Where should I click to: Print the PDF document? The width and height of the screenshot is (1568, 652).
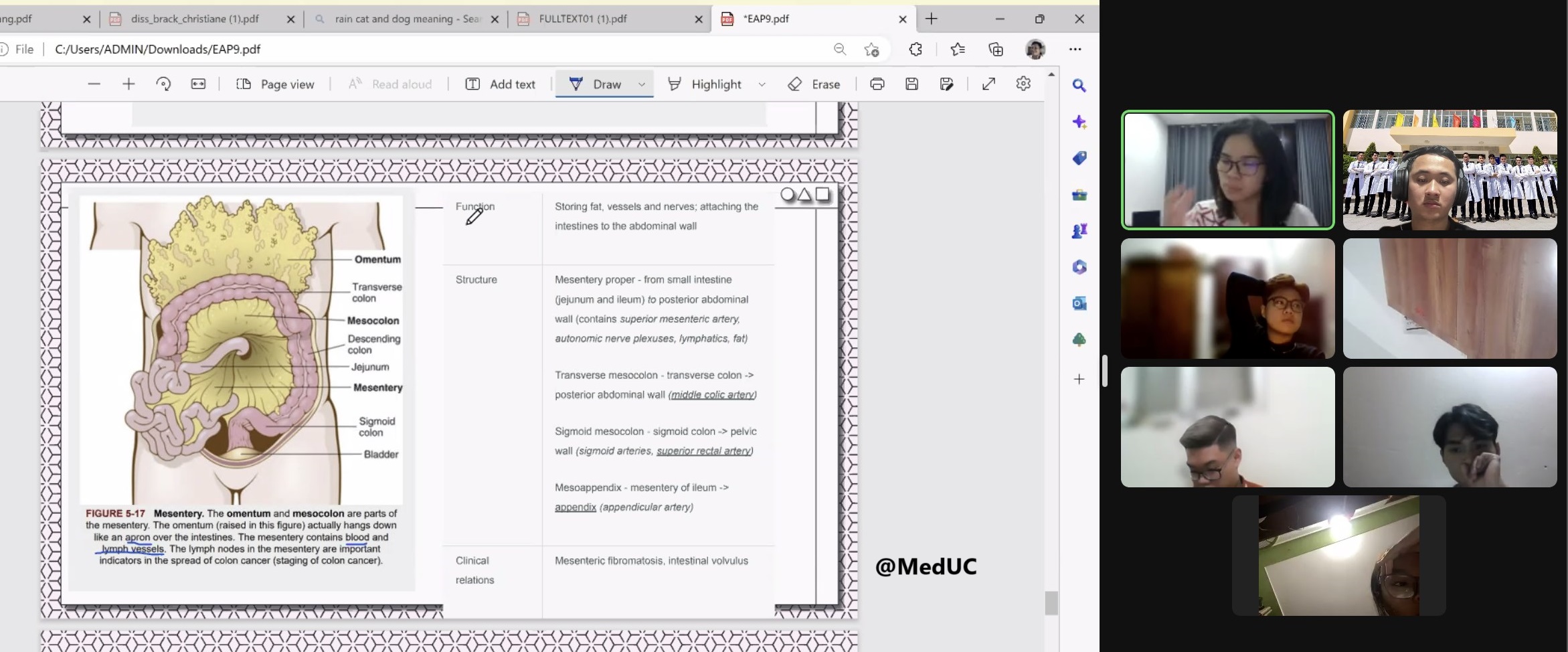tap(877, 84)
